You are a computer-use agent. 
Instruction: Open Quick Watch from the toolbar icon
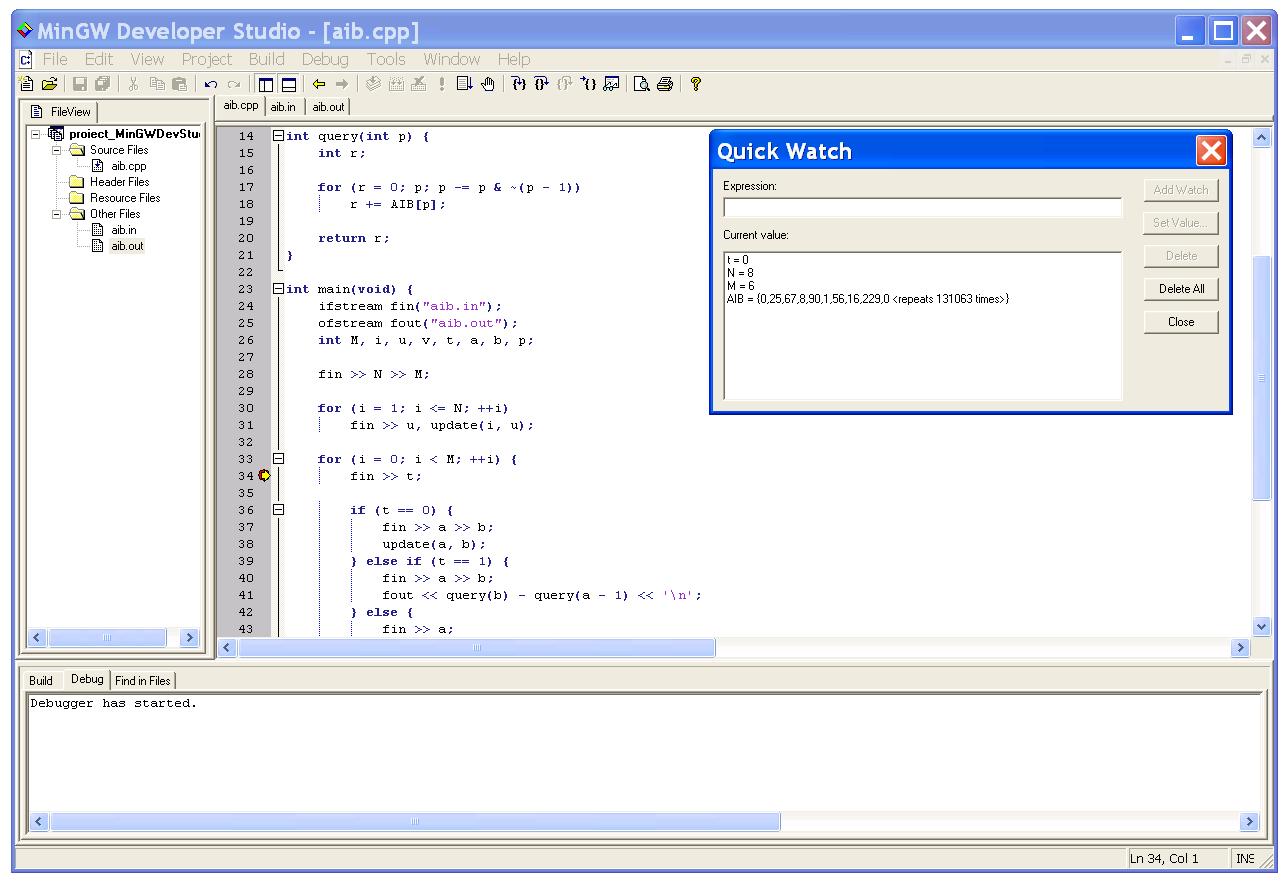tap(611, 85)
